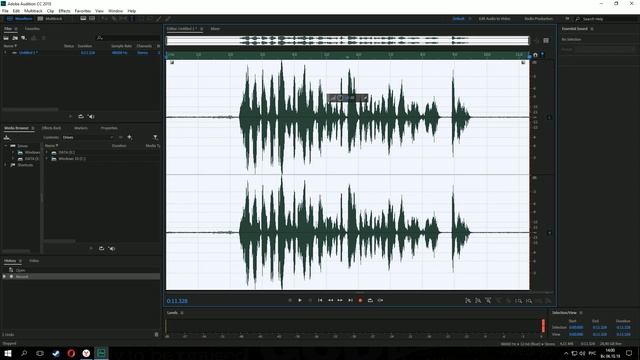Toggle auto-play speaker in Files panel
This screenshot has width=640, height=360.
tap(91, 117)
